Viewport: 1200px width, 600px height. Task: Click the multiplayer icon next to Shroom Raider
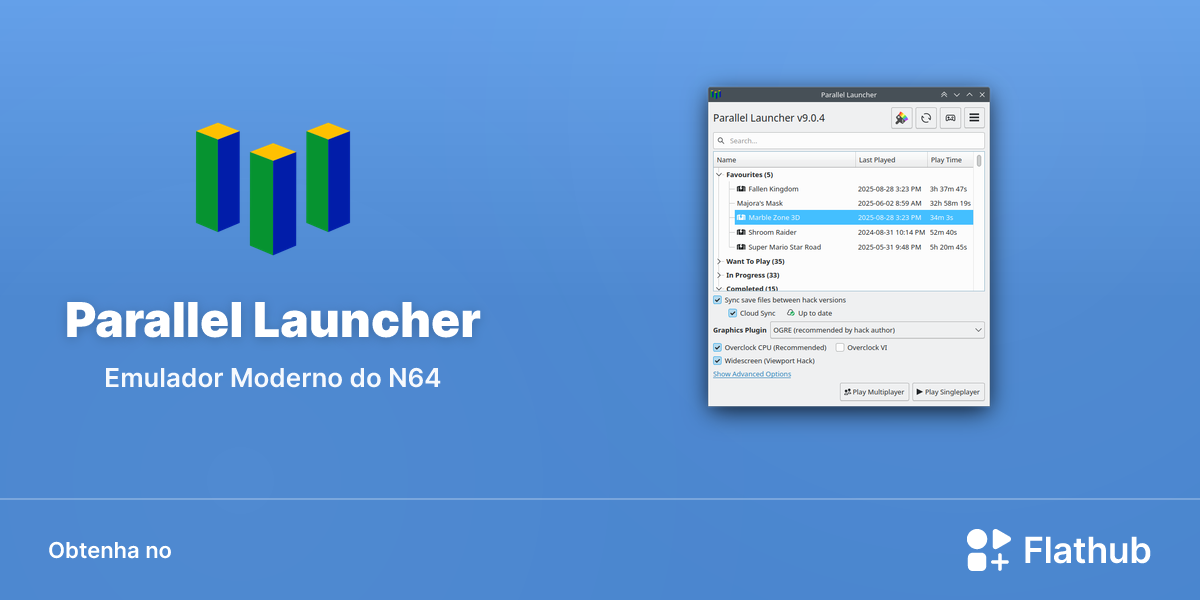click(741, 232)
